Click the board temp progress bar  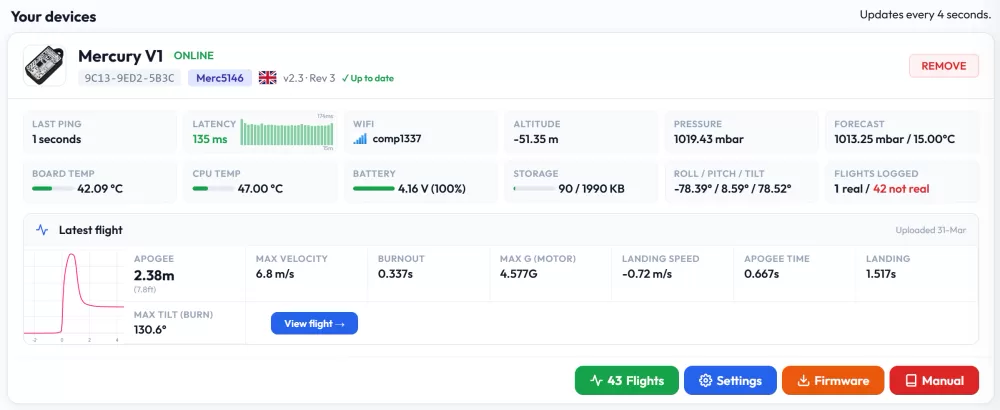tap(52, 188)
